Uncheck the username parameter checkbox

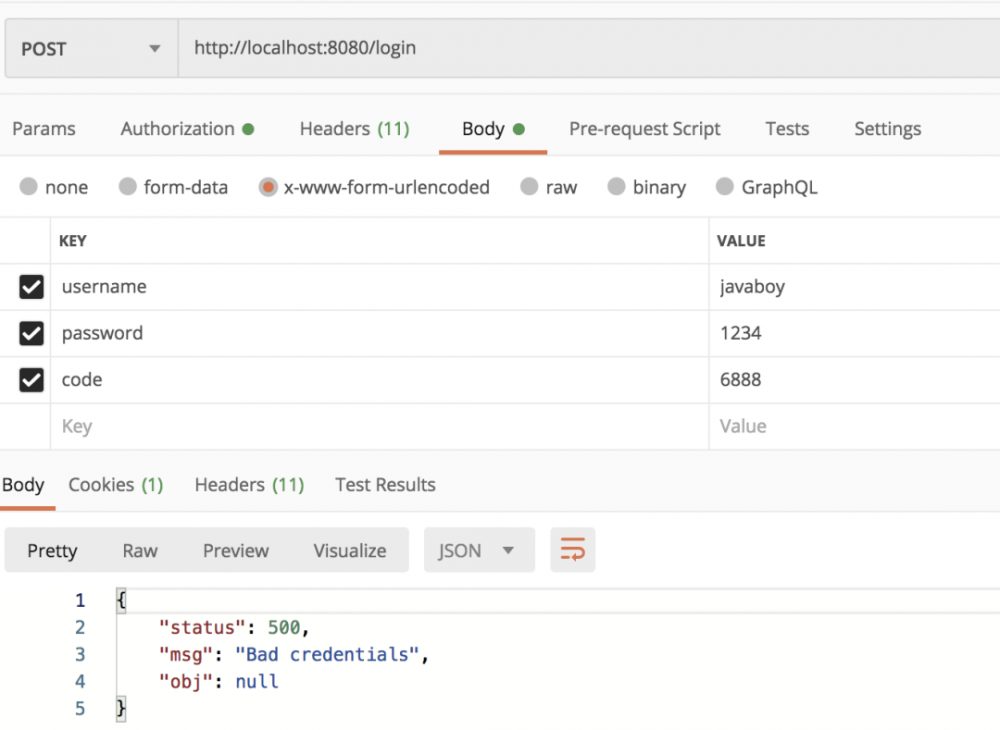click(x=31, y=287)
